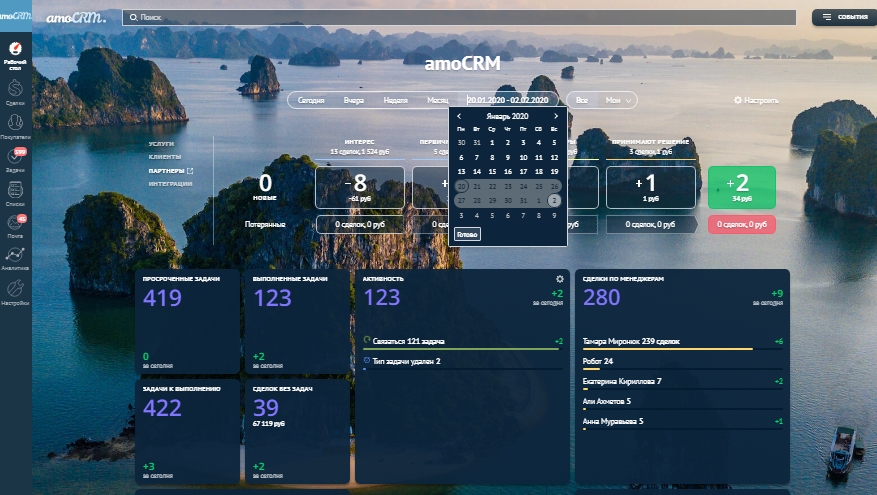877x495 pixels.
Task: Select the Неделя period tab
Action: click(x=395, y=100)
